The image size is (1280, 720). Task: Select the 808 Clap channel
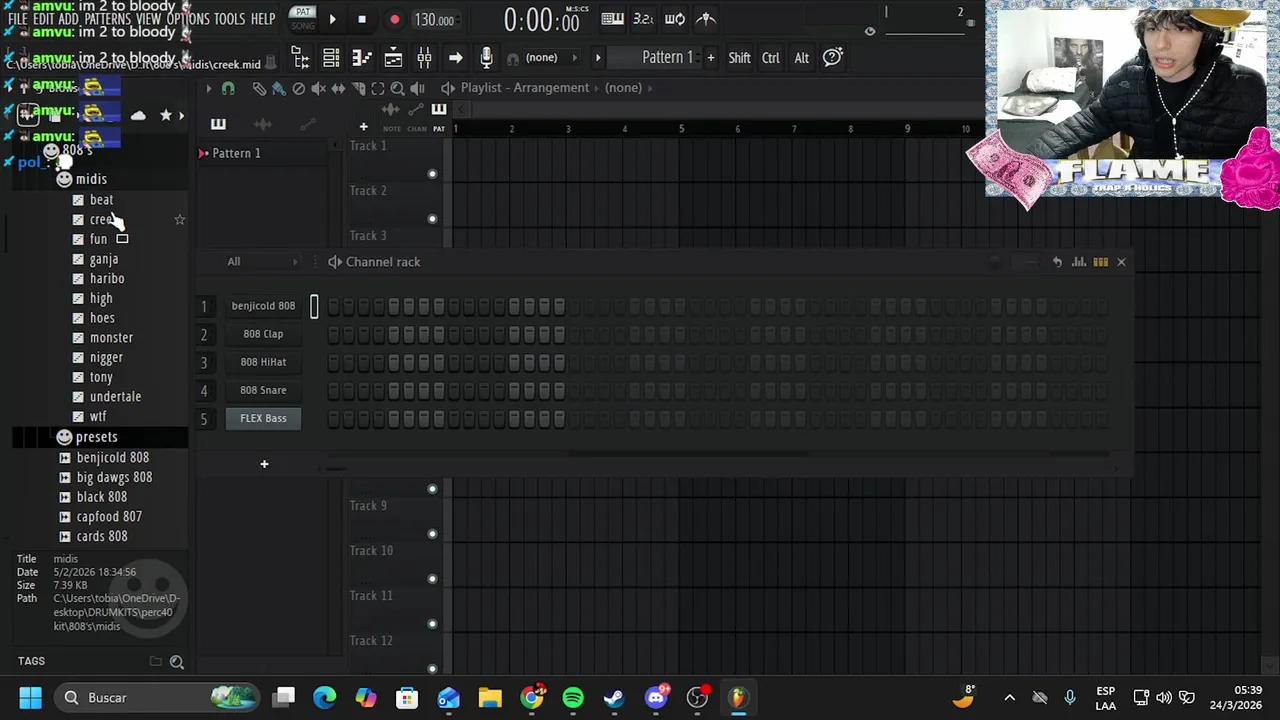(263, 334)
